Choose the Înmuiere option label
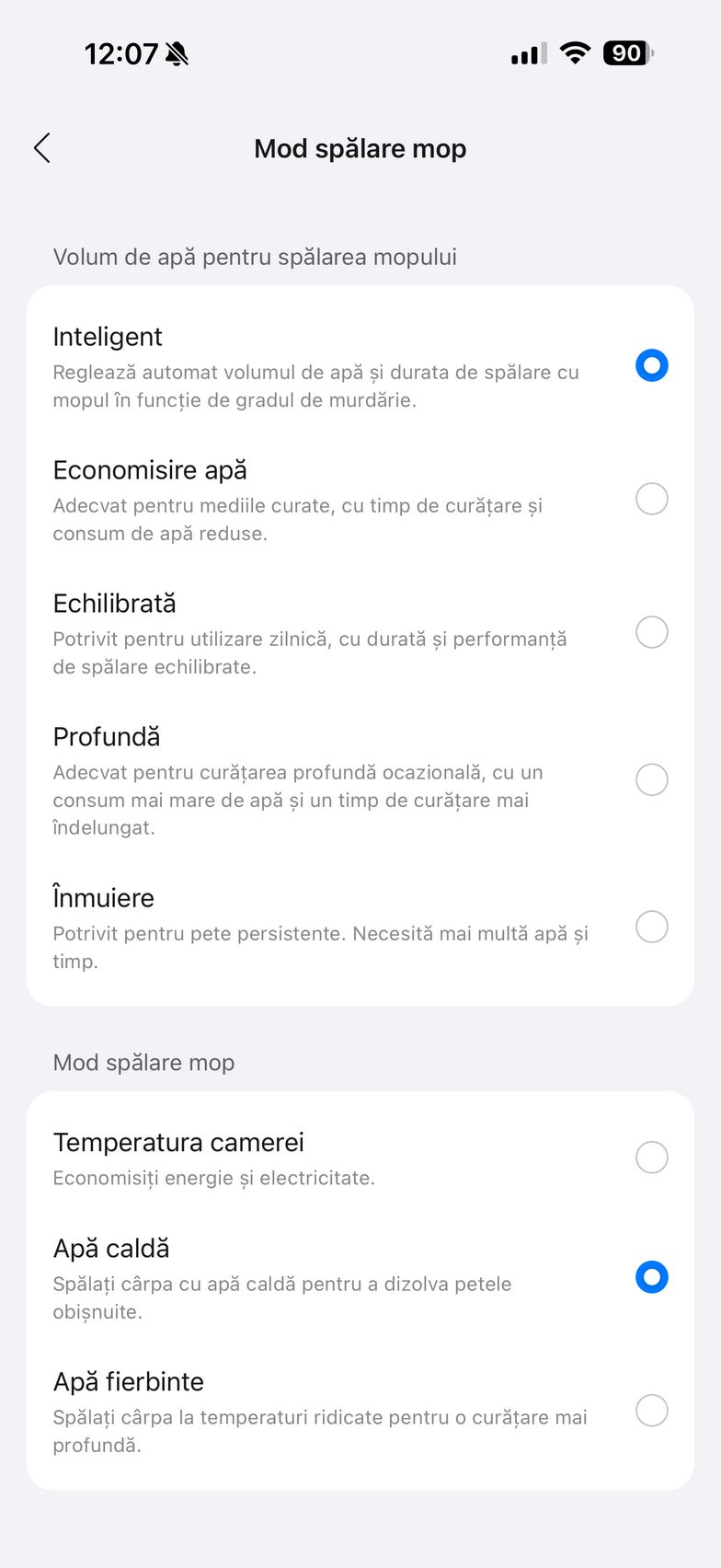Screen dimensions: 721x1568 pos(104,898)
